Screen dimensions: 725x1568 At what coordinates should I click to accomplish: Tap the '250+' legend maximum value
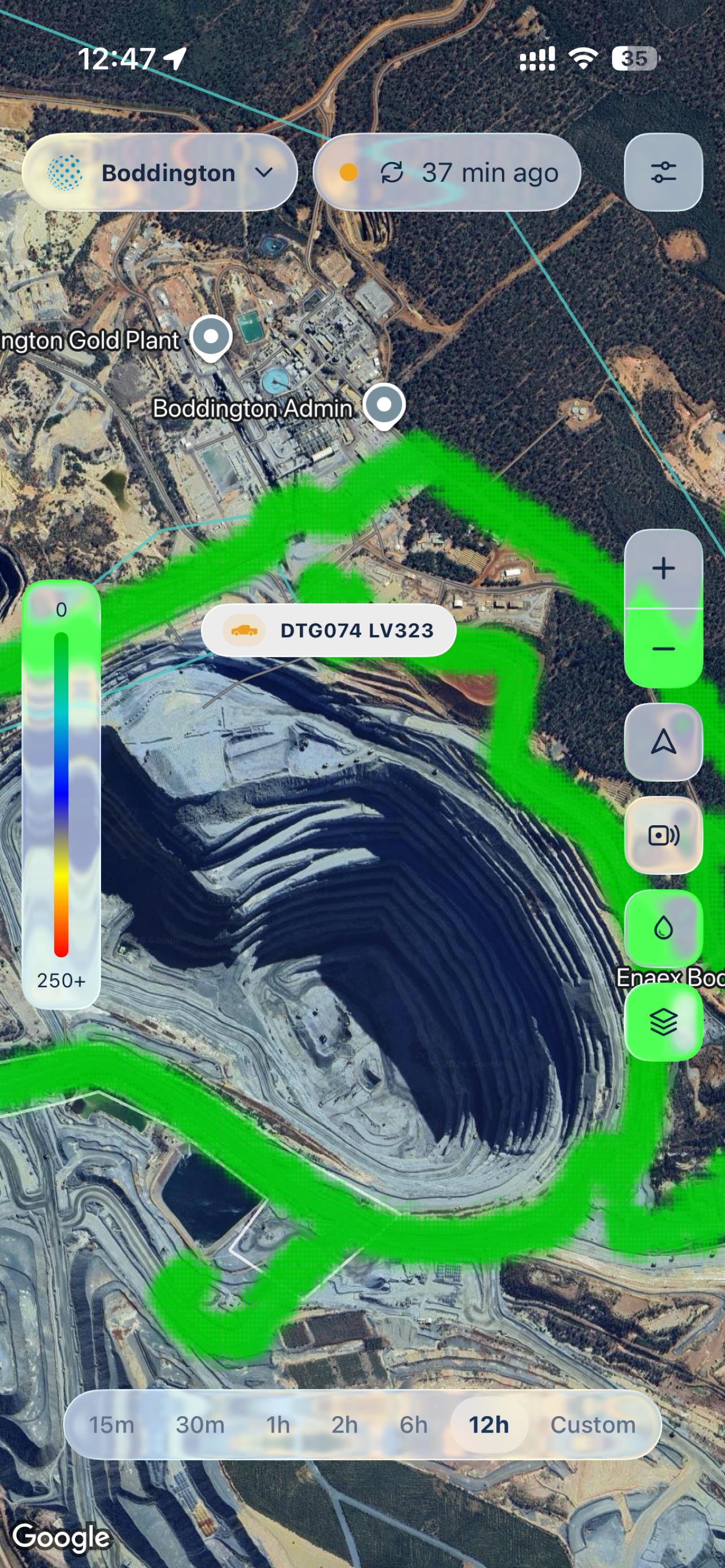click(x=61, y=980)
